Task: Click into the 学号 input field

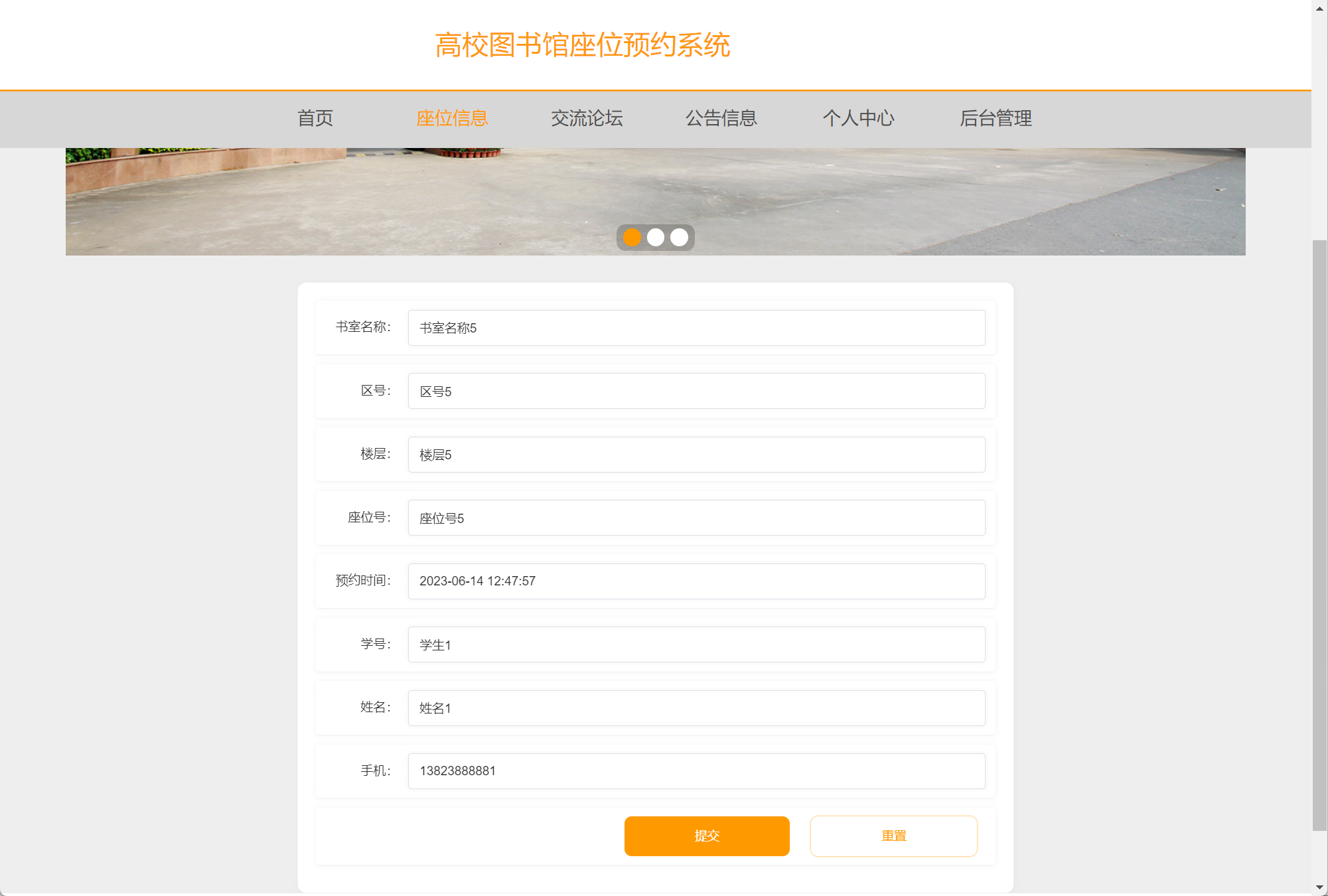Action: tap(696, 644)
